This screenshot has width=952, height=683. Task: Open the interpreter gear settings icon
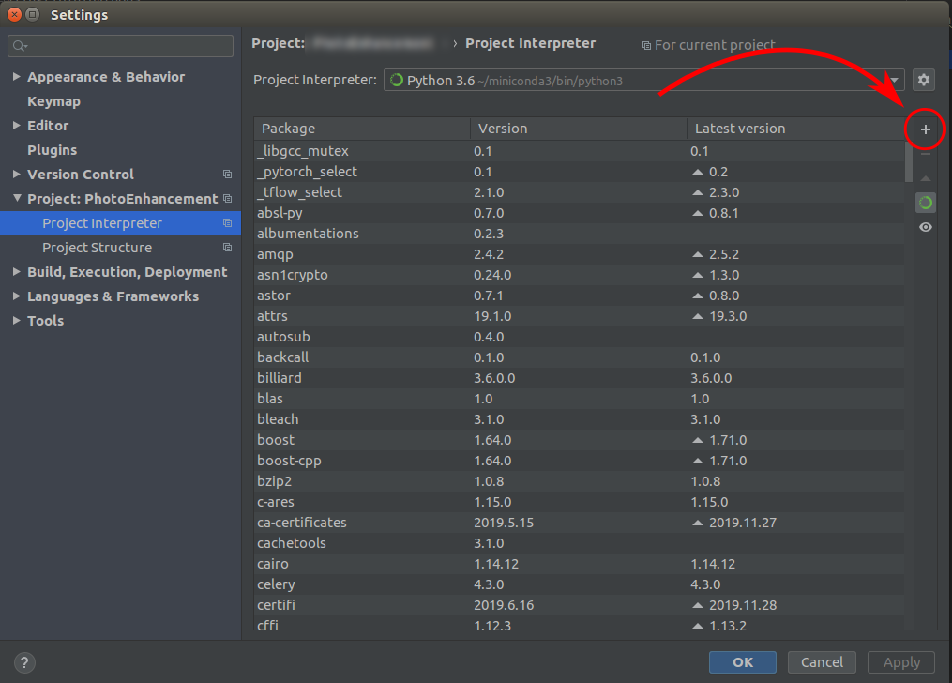click(x=923, y=80)
